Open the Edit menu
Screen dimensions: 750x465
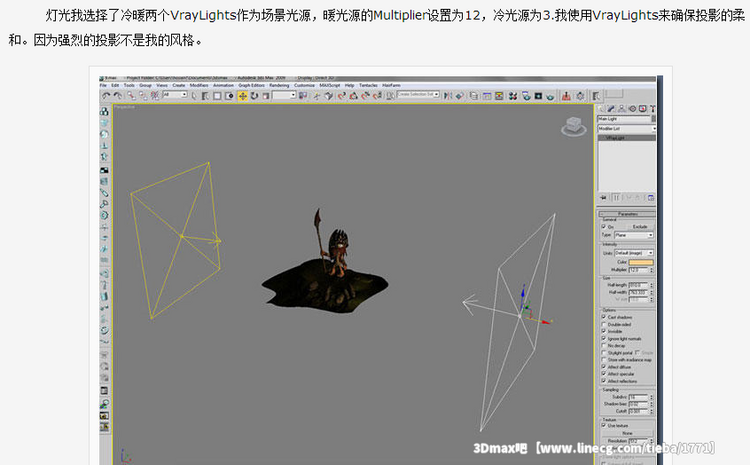point(115,85)
